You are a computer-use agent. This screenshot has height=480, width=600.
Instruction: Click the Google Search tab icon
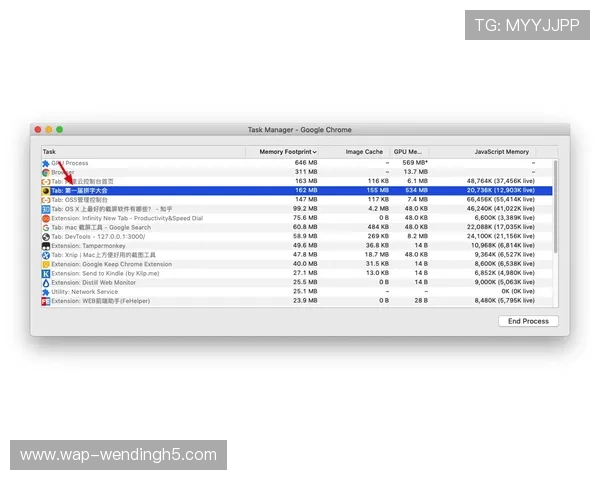point(46,227)
